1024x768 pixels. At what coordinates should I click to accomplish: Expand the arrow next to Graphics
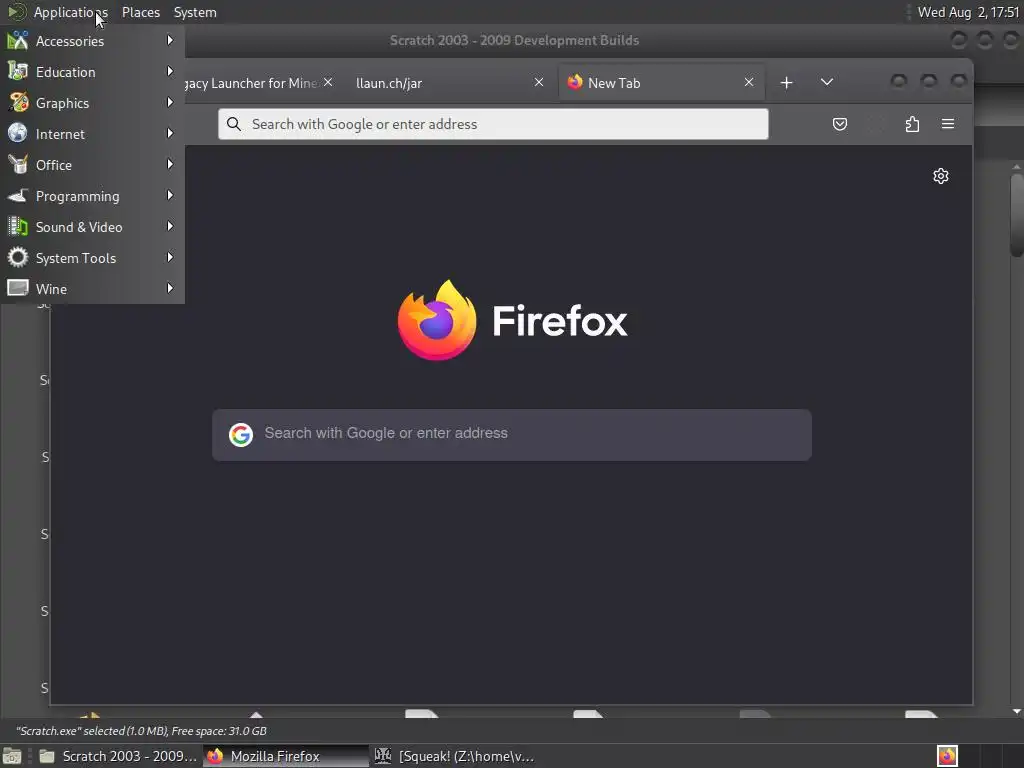pos(170,103)
